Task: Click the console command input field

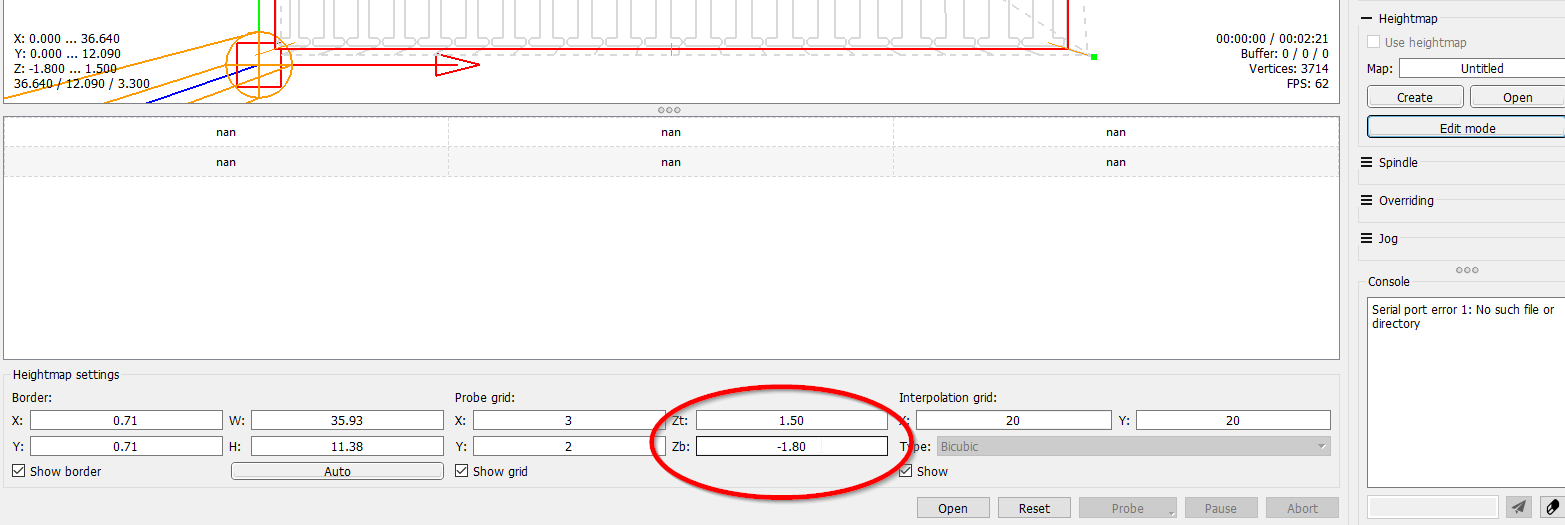Action: [x=1432, y=508]
